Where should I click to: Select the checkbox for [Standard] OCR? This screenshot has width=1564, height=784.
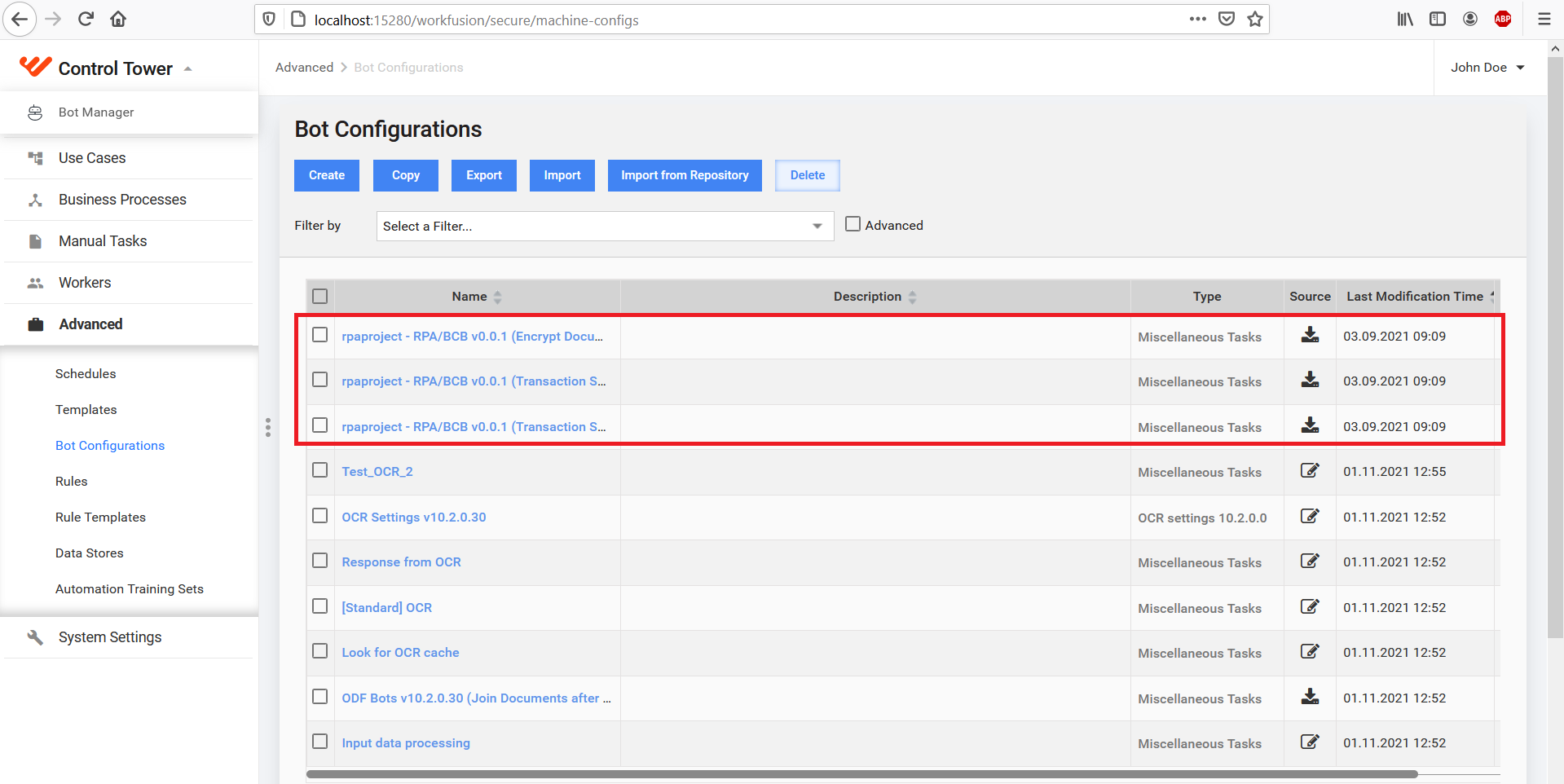point(319,606)
